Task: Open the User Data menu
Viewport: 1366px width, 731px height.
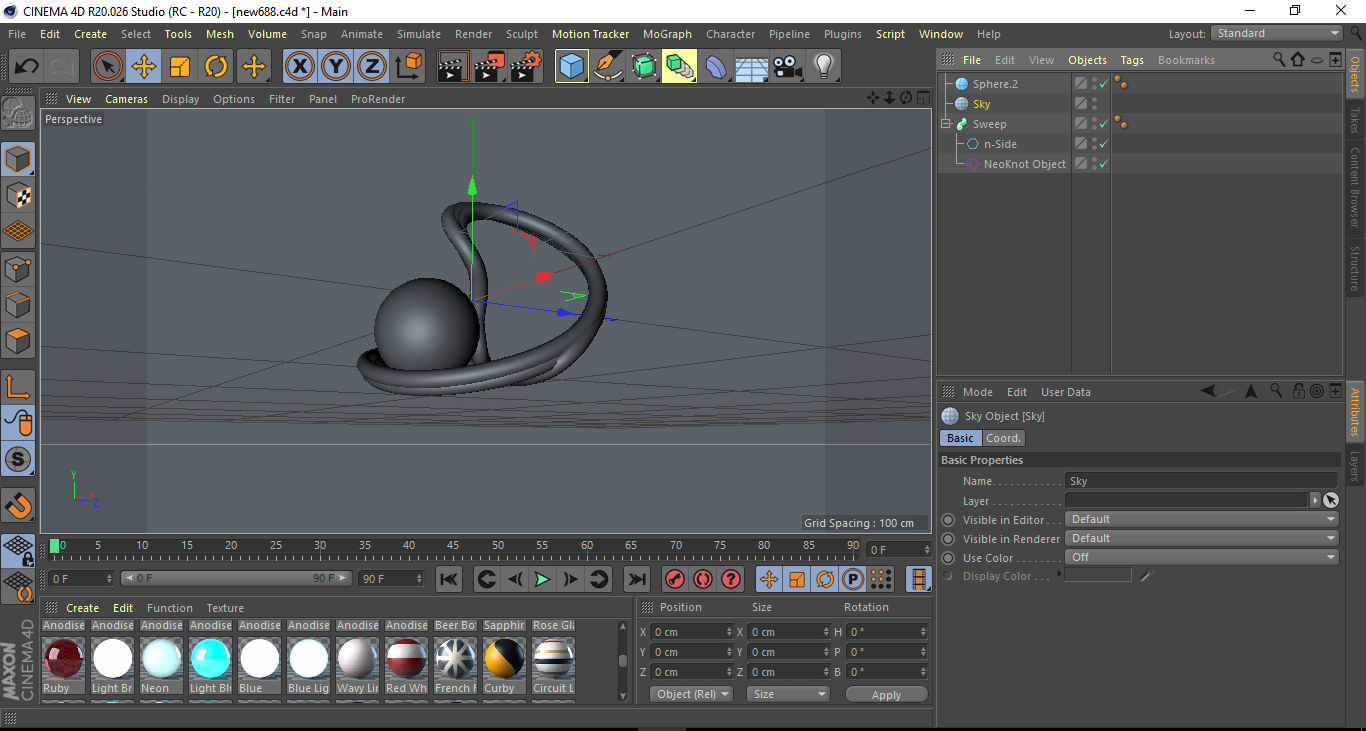Action: pyautogui.click(x=1066, y=392)
